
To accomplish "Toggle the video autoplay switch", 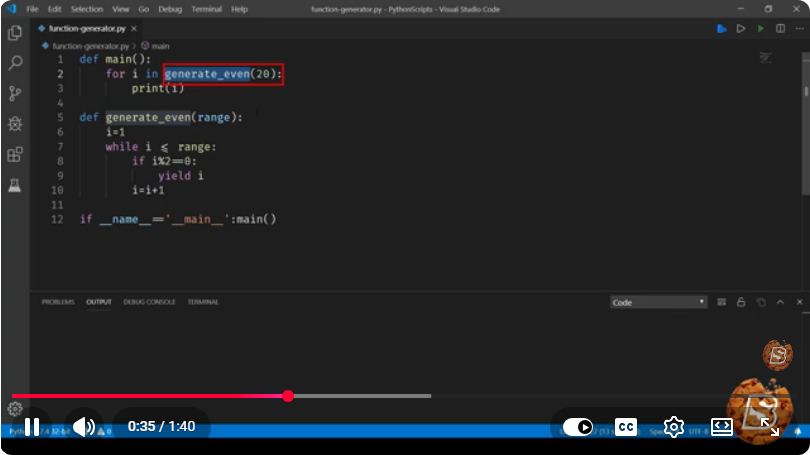I will pyautogui.click(x=578, y=427).
